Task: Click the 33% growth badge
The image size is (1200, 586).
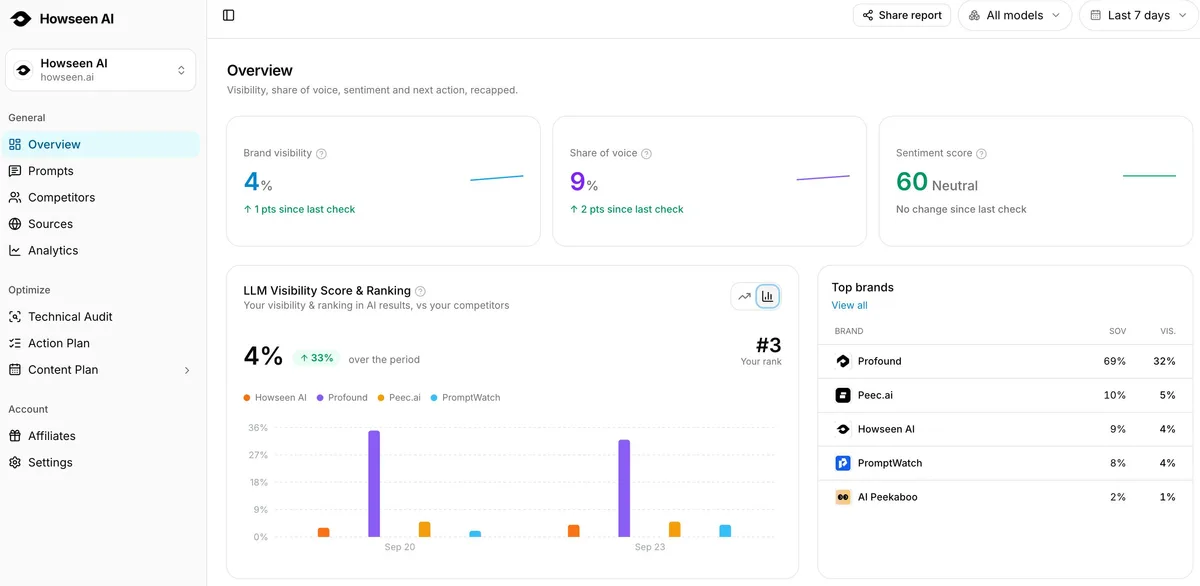Action: 317,358
